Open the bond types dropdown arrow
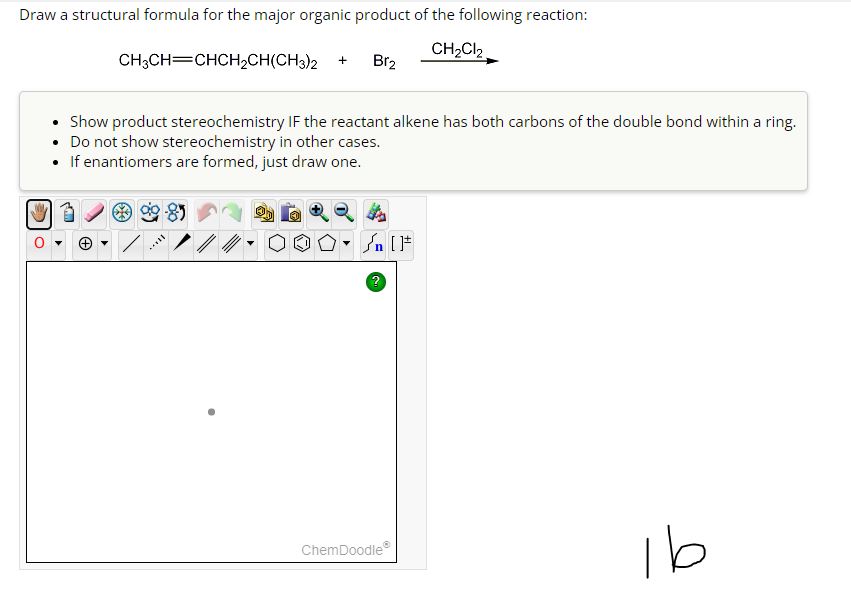Screen dimensions: 851x591 click(250, 243)
